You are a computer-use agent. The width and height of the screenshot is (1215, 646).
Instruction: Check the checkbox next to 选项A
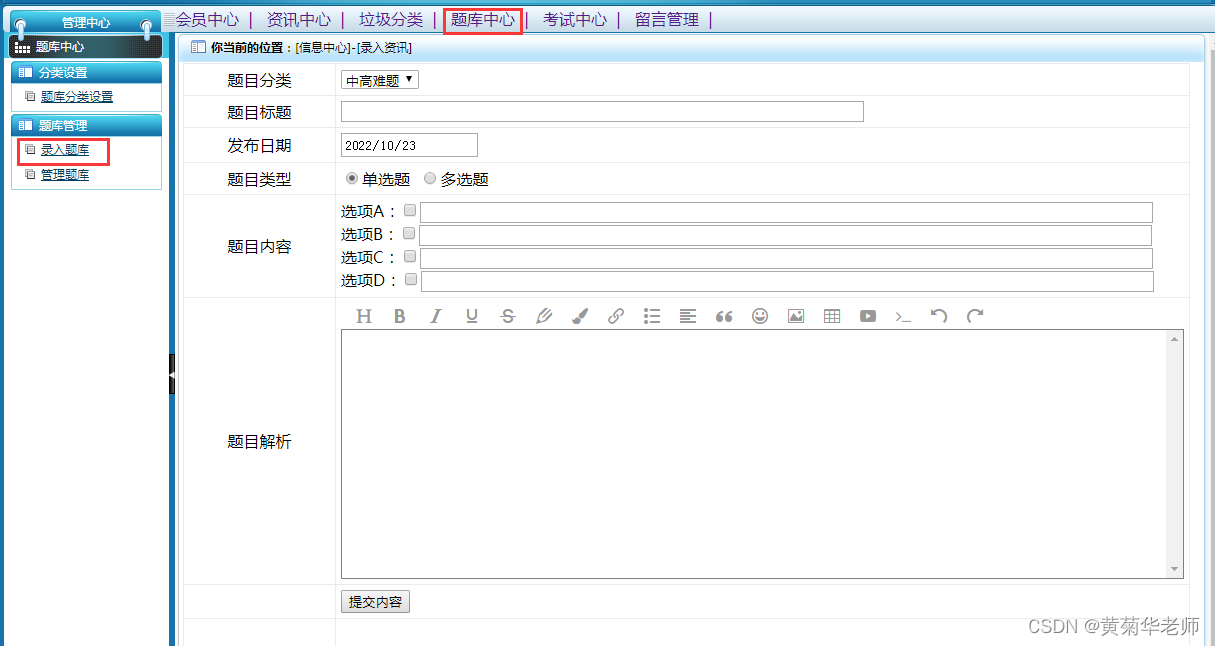click(409, 210)
